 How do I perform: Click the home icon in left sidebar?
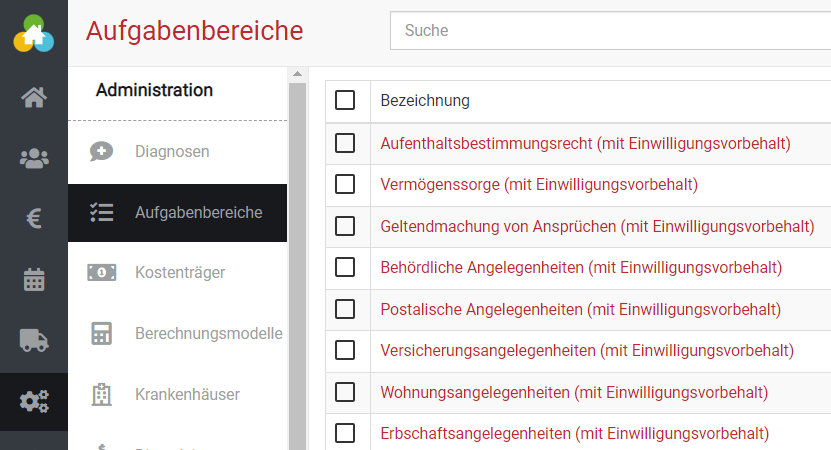pos(34,97)
